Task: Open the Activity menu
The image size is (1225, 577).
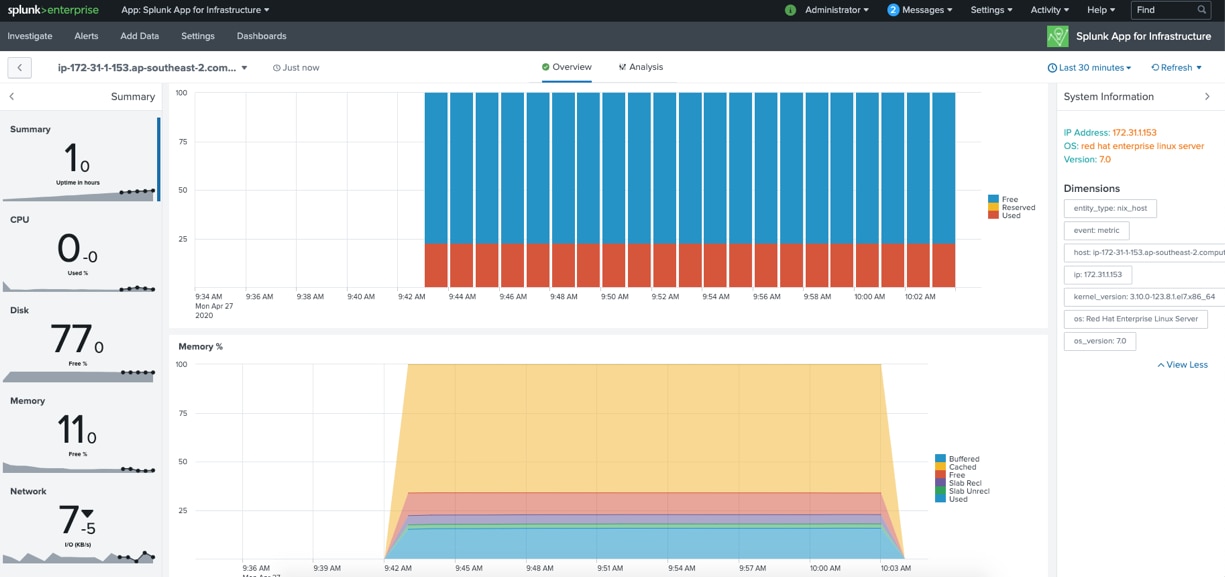Action: (x=1049, y=10)
